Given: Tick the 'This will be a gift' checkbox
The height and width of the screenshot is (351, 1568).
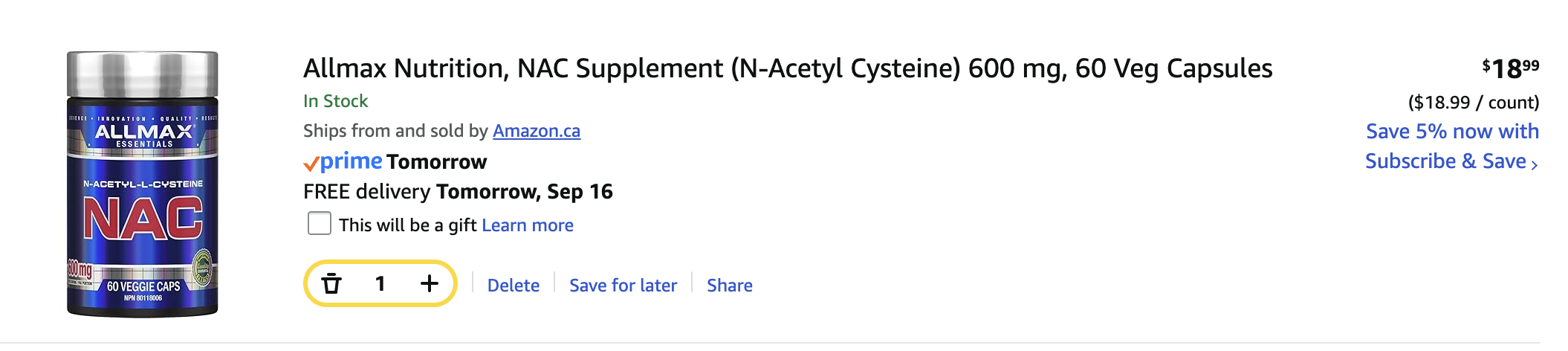Looking at the screenshot, I should click(320, 224).
